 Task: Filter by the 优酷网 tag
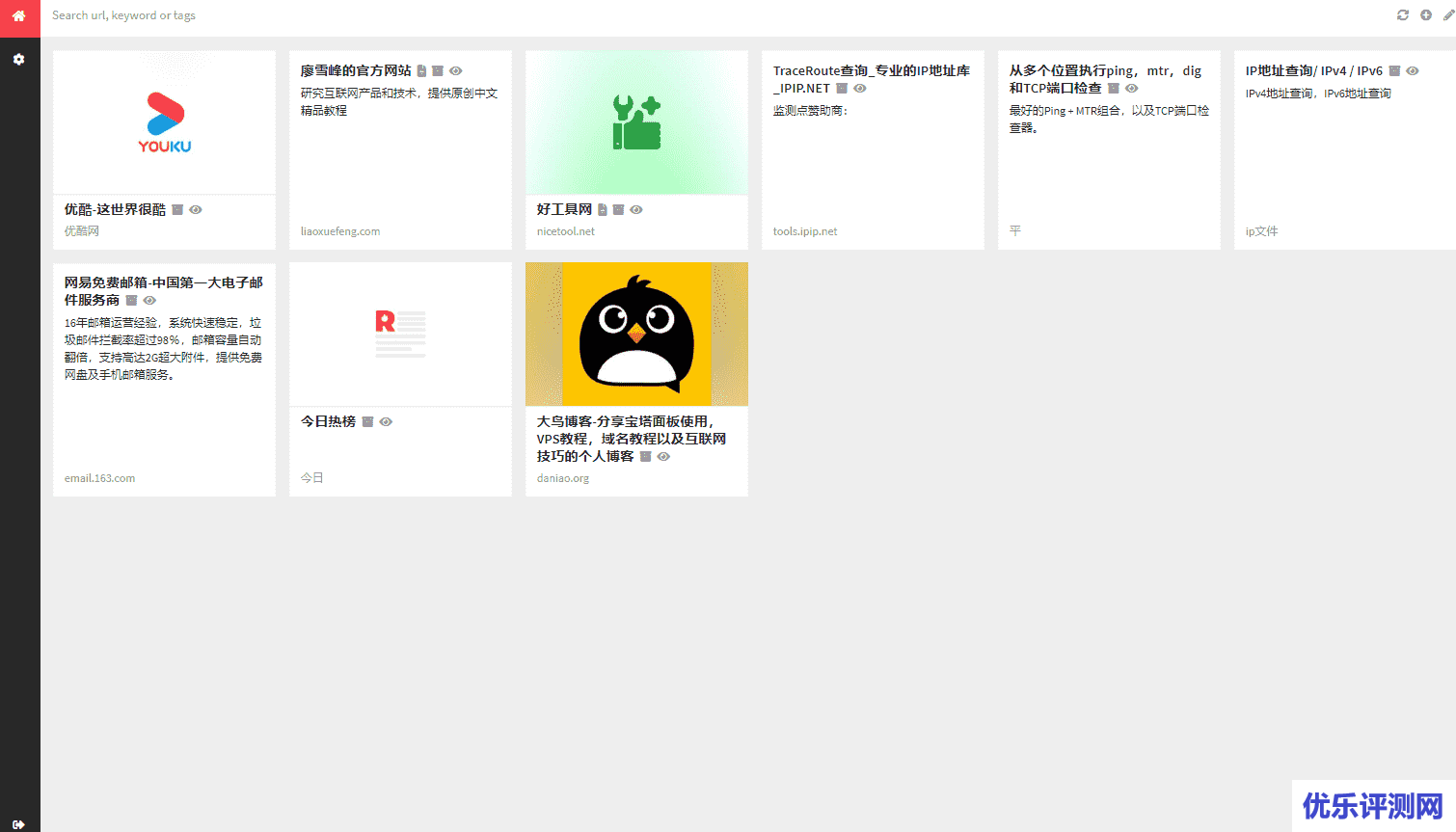(82, 231)
